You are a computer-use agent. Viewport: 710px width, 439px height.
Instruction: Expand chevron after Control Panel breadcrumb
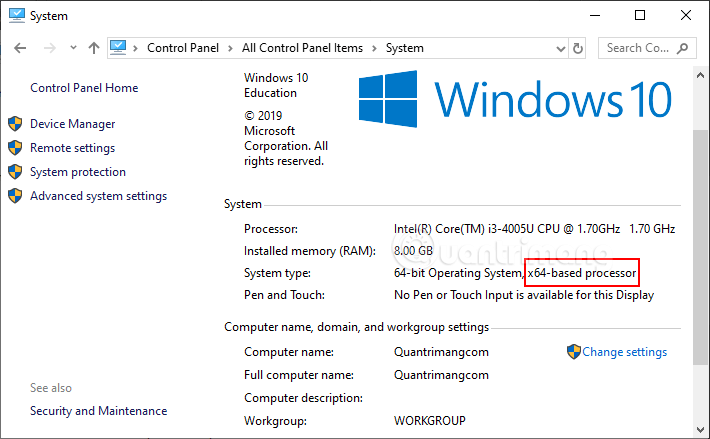point(232,48)
